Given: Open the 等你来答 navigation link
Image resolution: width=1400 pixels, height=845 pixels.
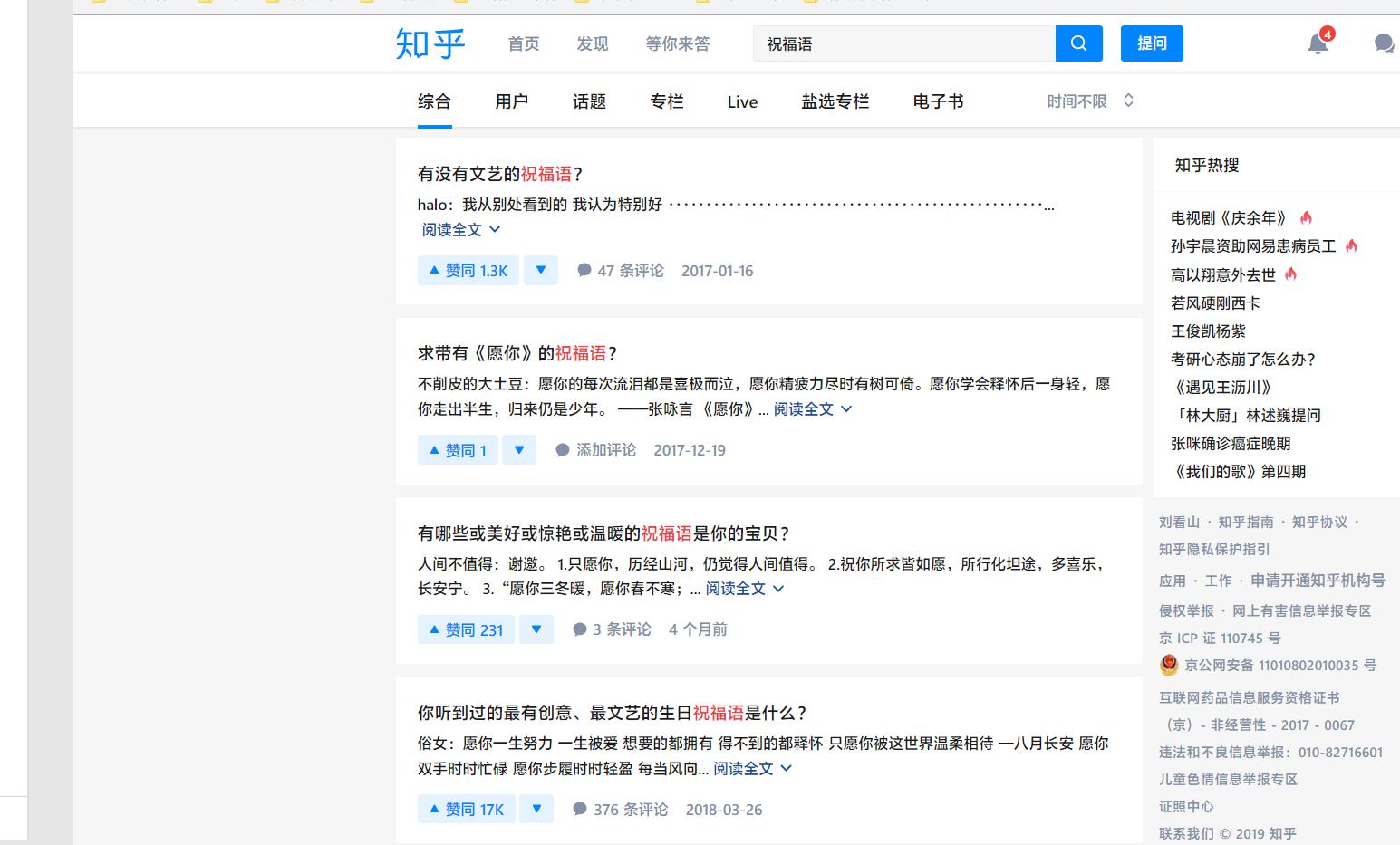Looking at the screenshot, I should pos(677,43).
